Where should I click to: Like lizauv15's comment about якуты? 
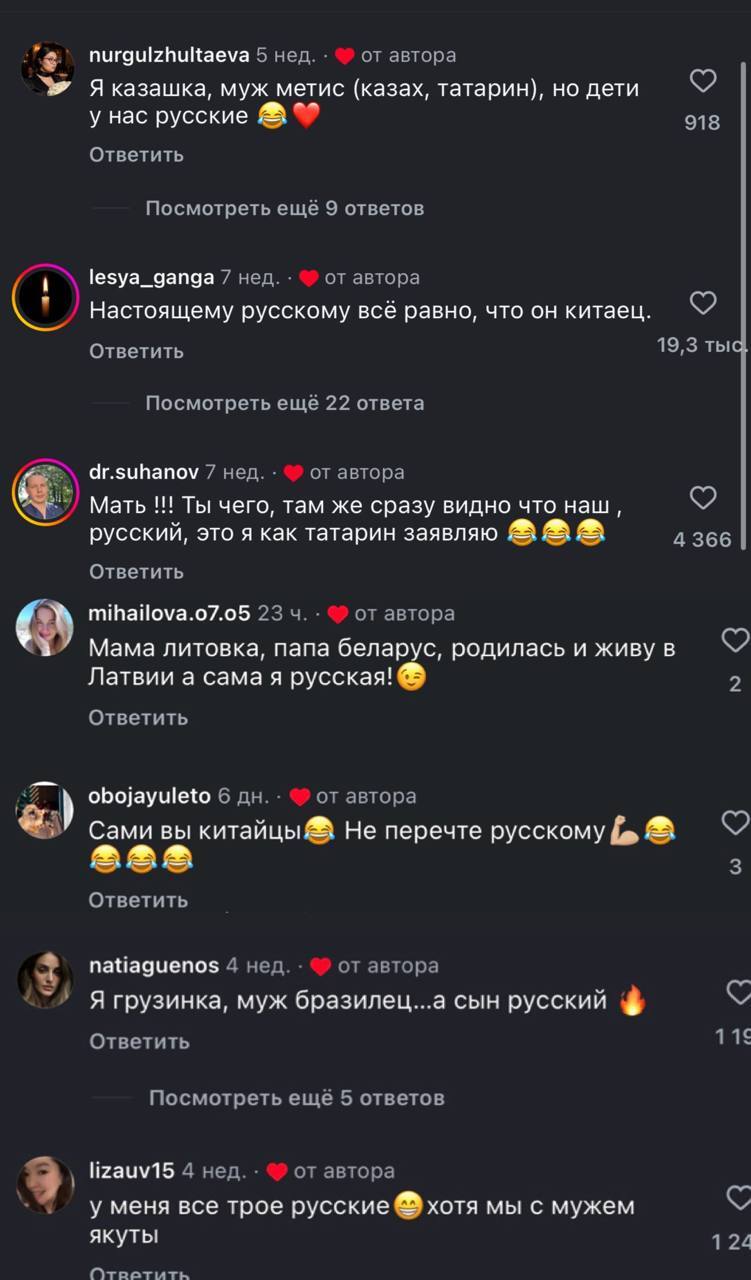[738, 1197]
